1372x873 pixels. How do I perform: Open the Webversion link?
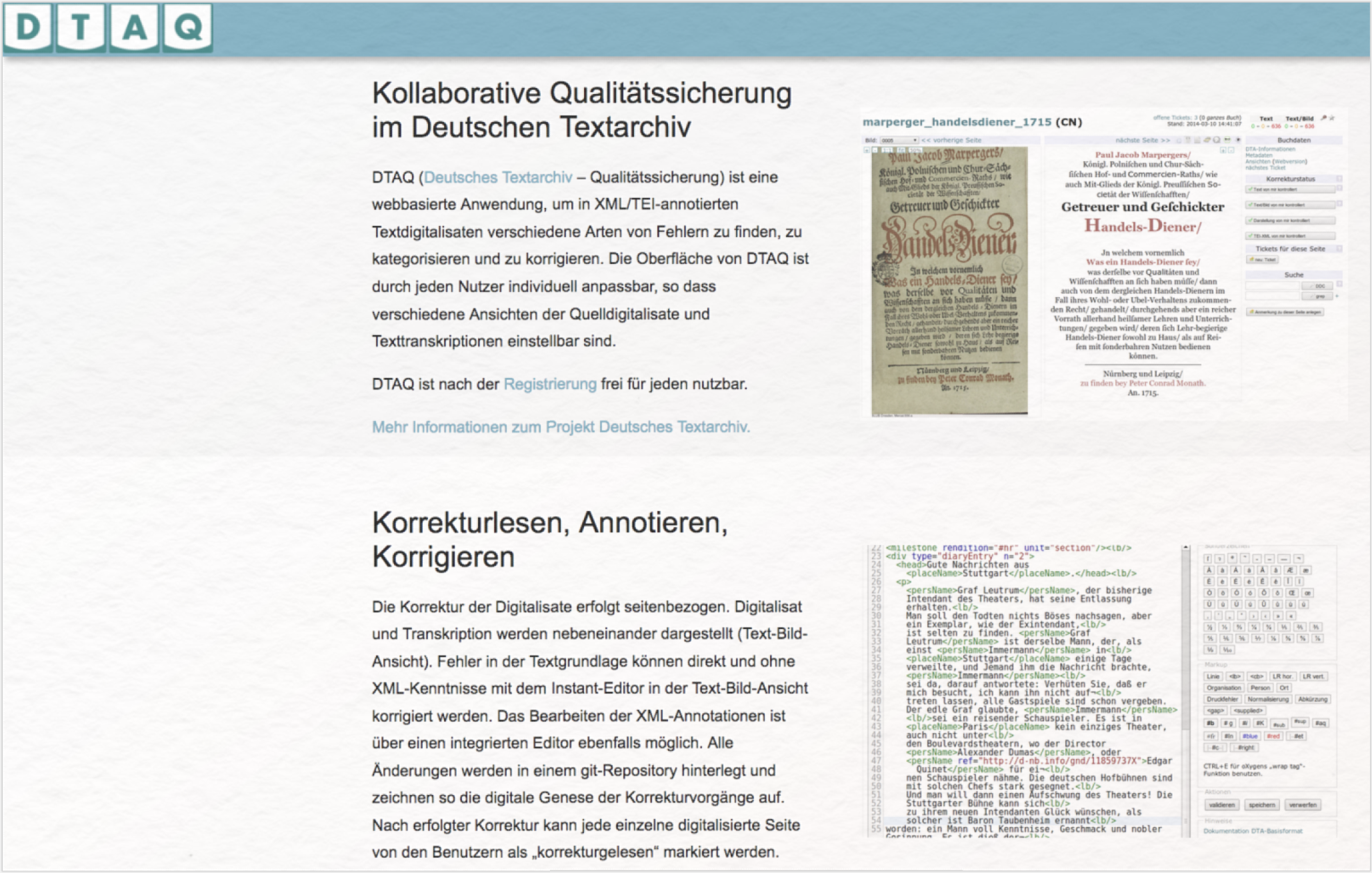tap(1291, 161)
